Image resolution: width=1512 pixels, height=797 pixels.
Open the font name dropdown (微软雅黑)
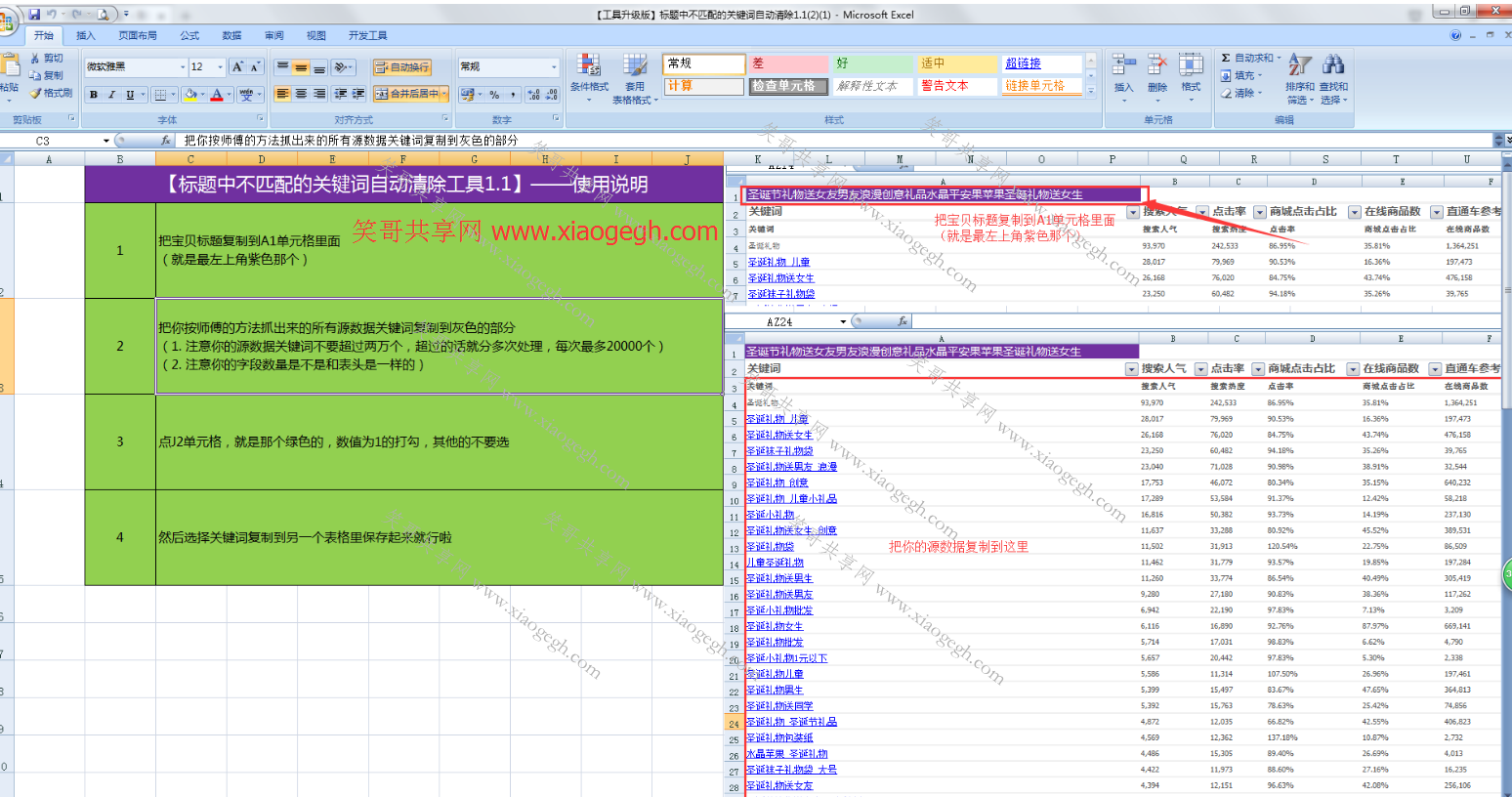pos(183,66)
